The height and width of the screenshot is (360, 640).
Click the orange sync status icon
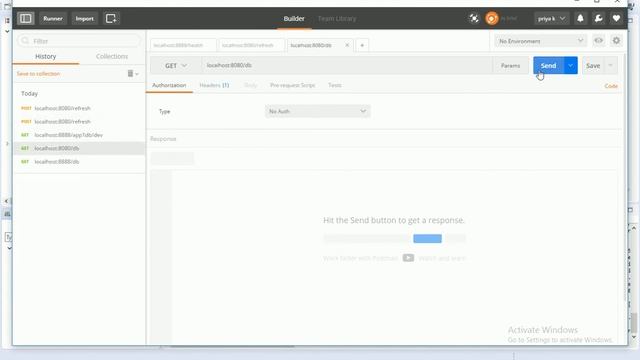tap(492, 18)
